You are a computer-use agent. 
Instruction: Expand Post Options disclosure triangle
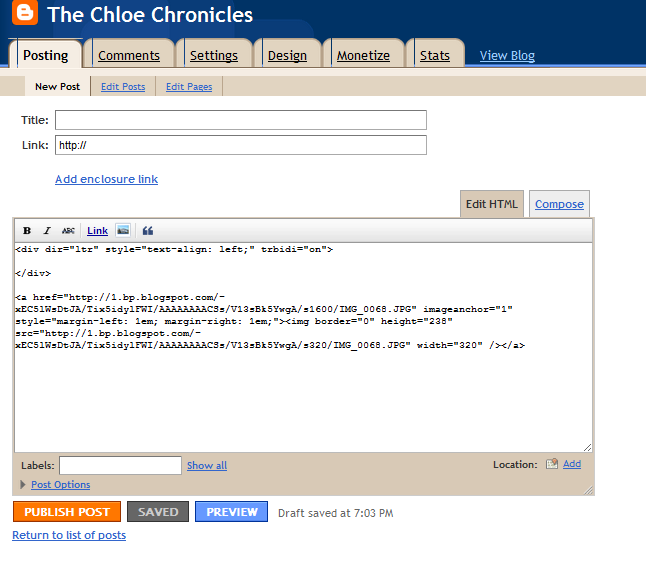(23, 485)
